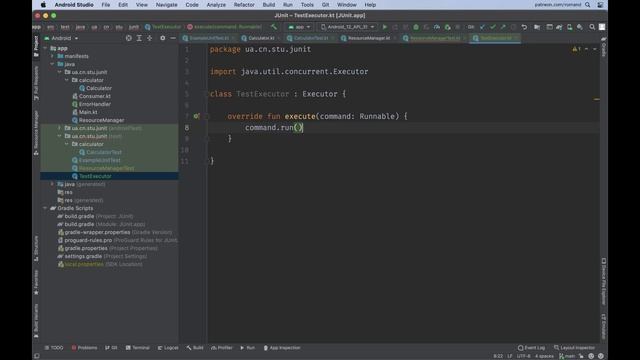Image resolution: width=640 pixels, height=360 pixels.
Task: Click the Make Project hammer icon
Action: (x=274, y=27)
